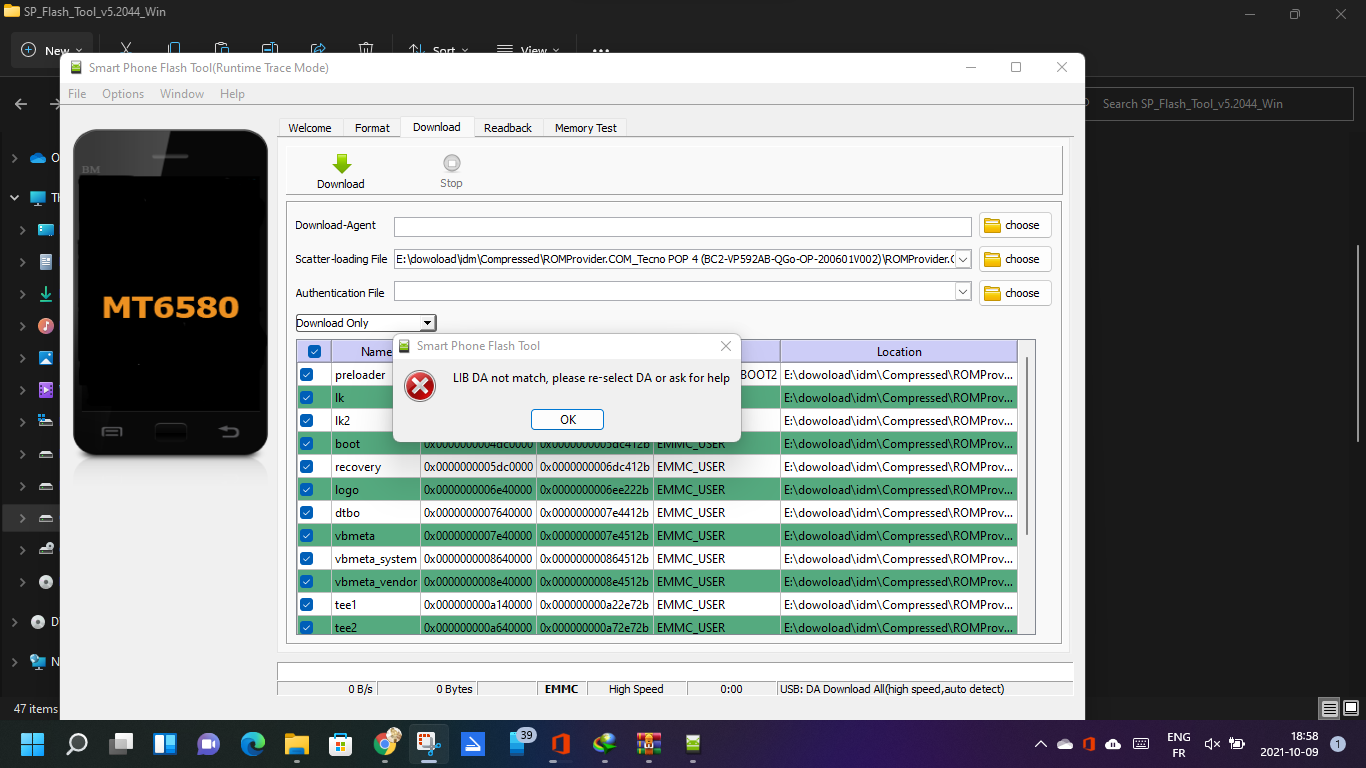Uncheck the preloader partition checkbox
1366x768 pixels.
pyautogui.click(x=307, y=375)
